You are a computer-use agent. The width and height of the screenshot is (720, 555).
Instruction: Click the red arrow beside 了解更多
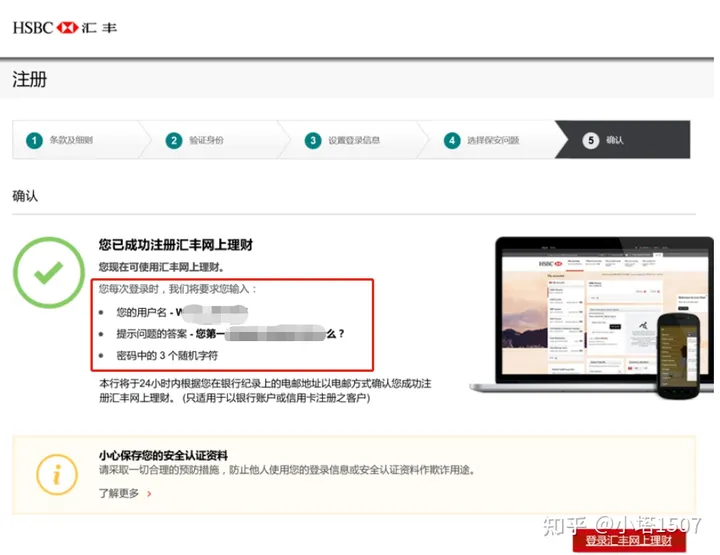point(149,494)
